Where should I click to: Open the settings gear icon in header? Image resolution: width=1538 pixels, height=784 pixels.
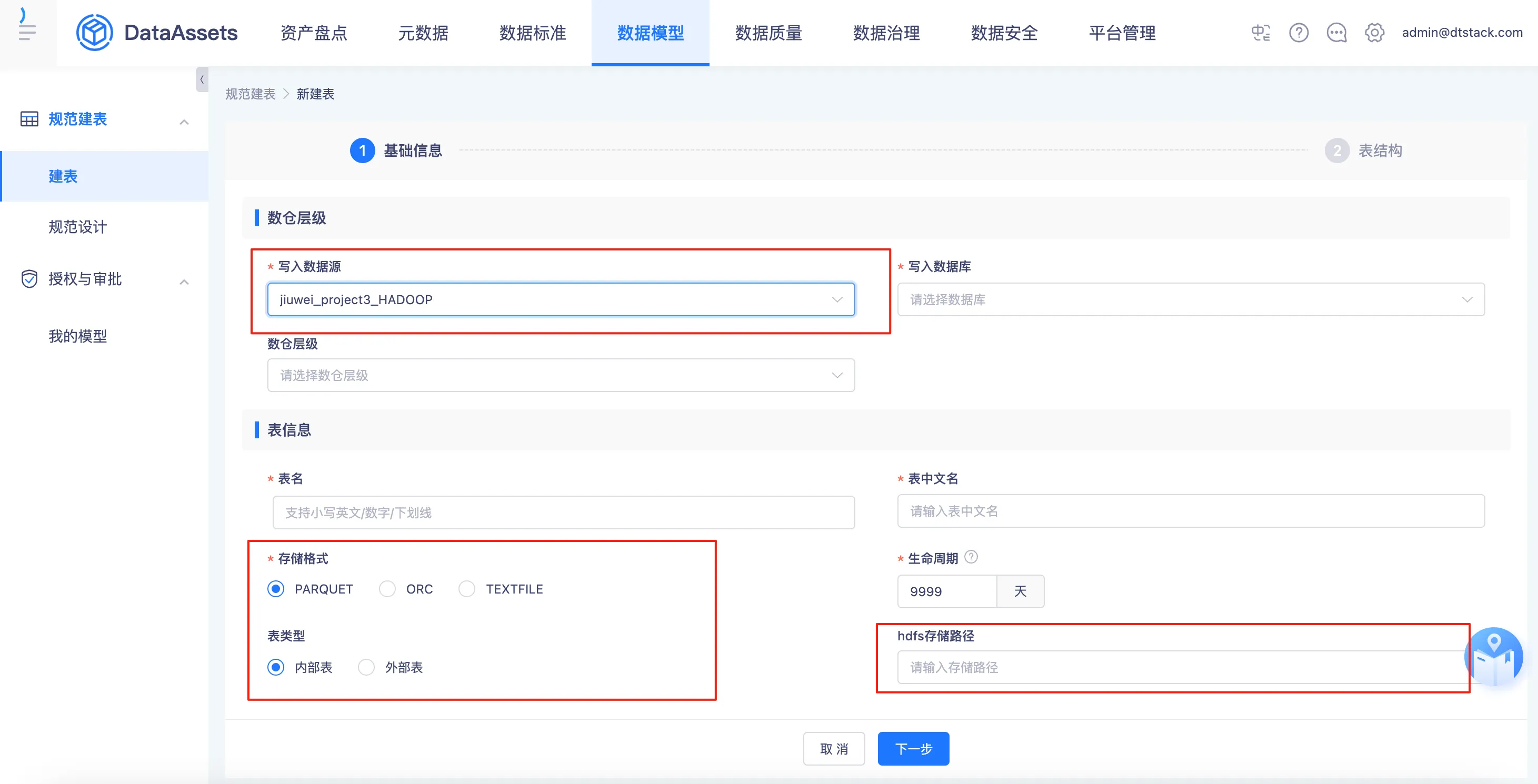coord(1374,33)
